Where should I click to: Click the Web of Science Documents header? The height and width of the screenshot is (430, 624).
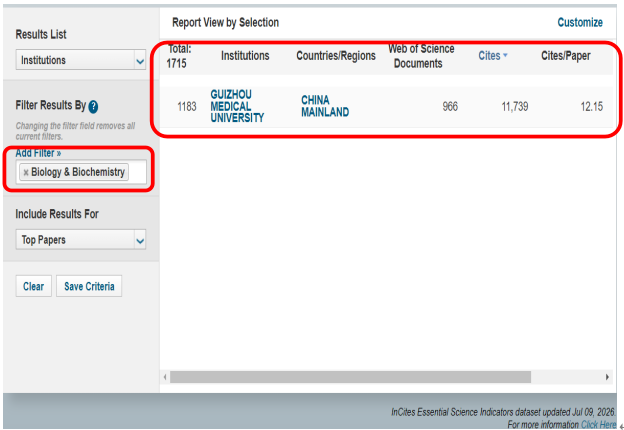click(x=421, y=56)
